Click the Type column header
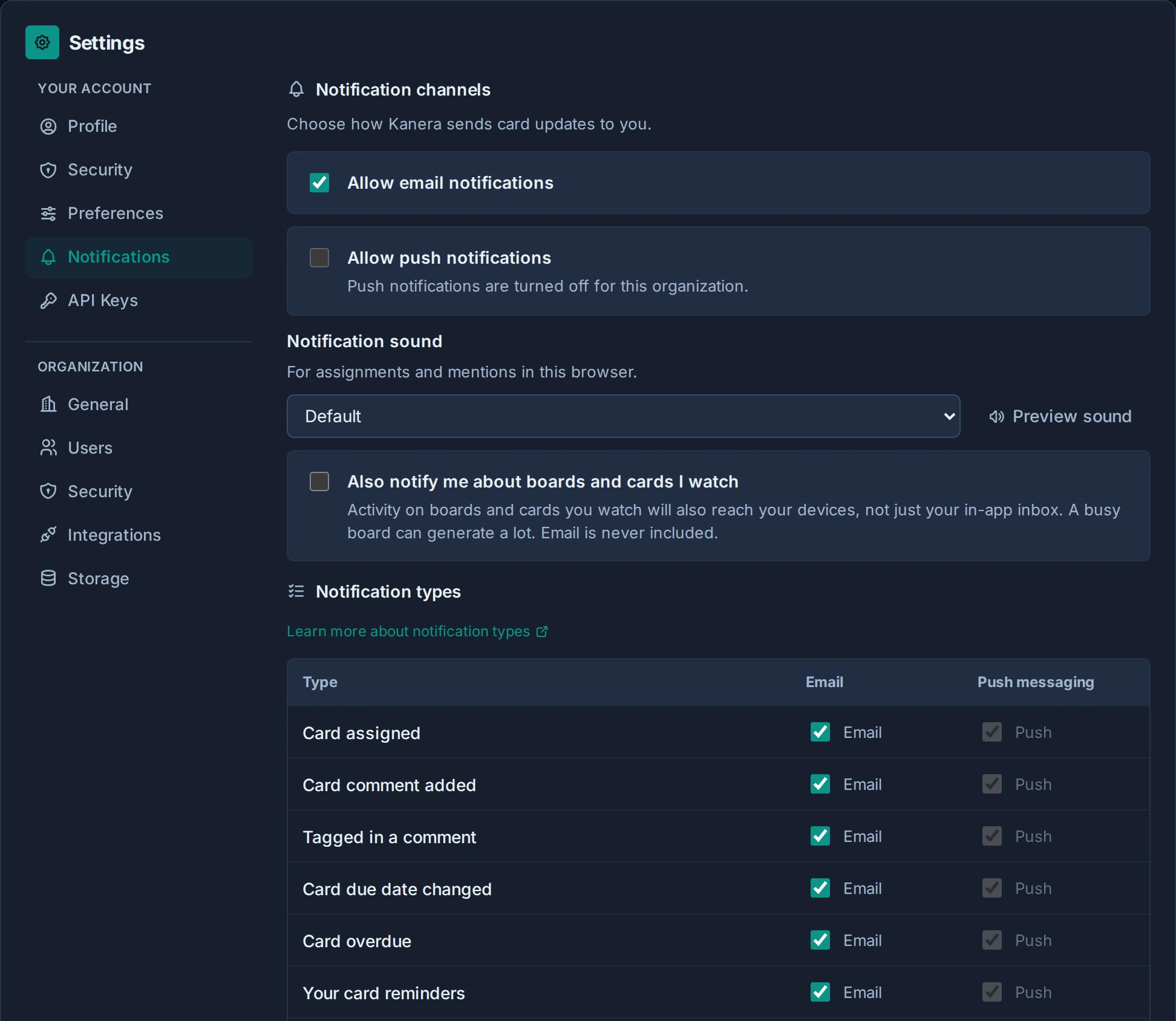 [x=320, y=682]
